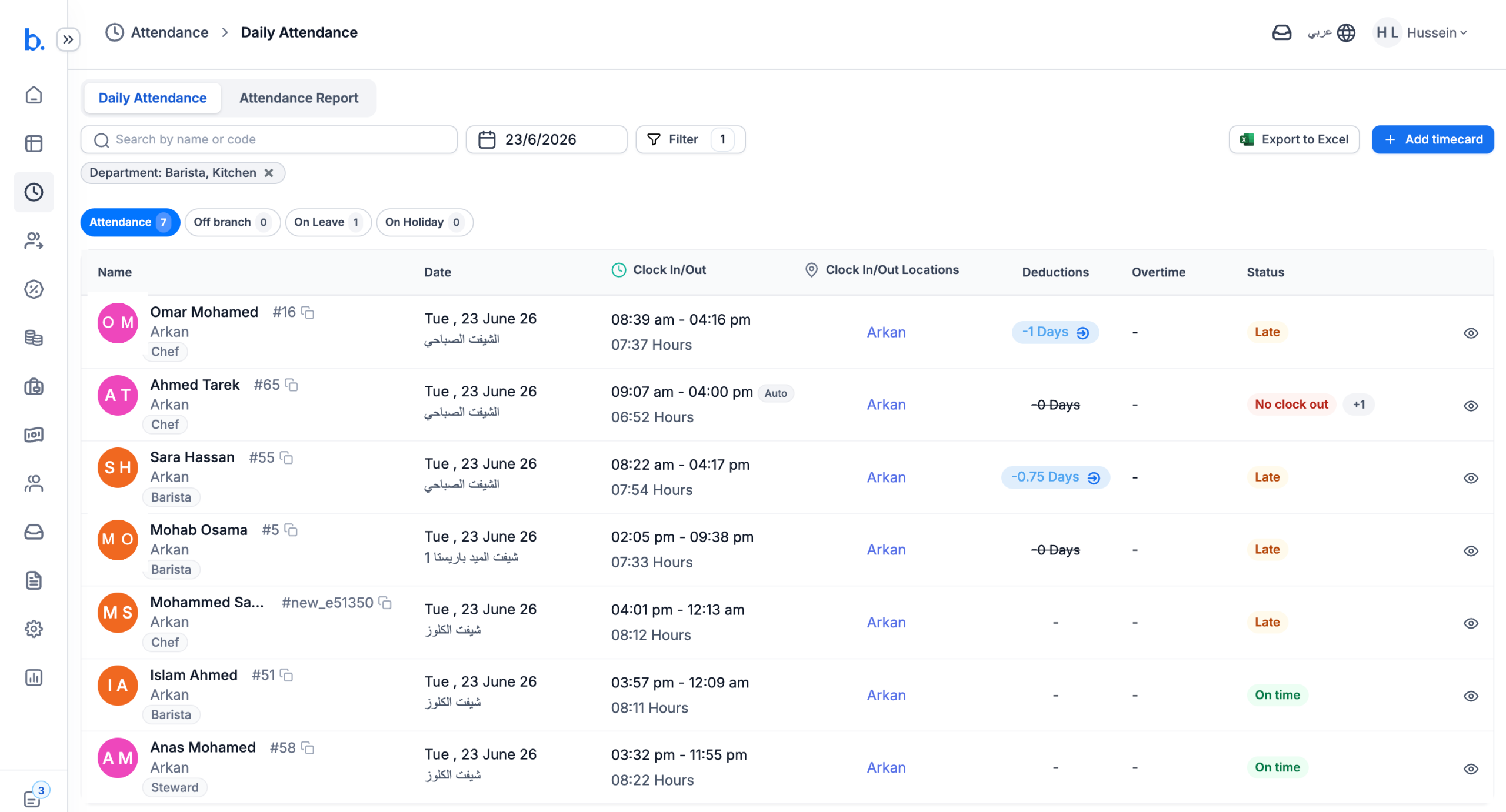Remove the Department: Barista, Kitchen filter chip
The width and height of the screenshot is (1506, 812).
tap(269, 173)
